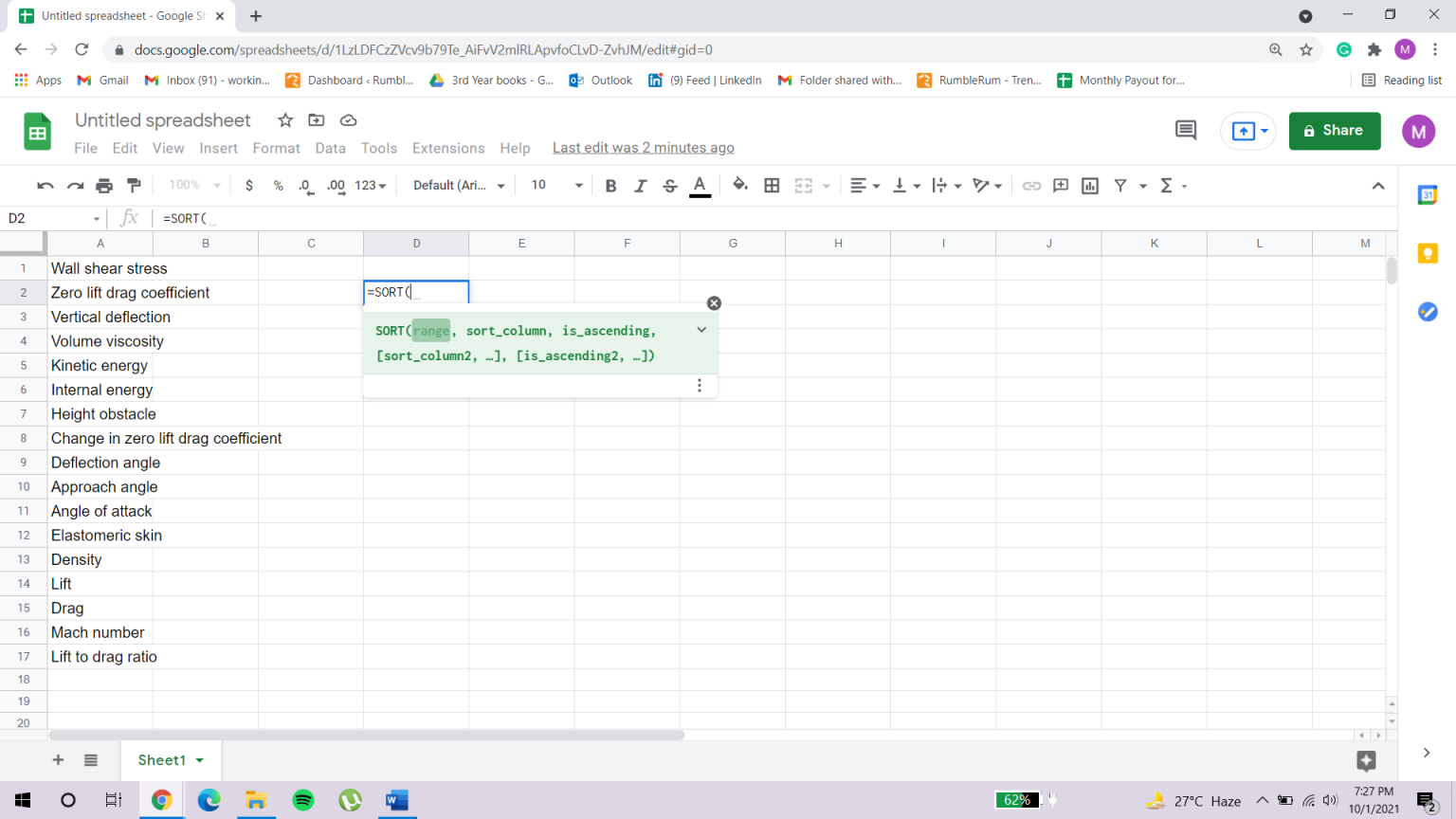The width and height of the screenshot is (1456, 819).
Task: Toggle bold formatting
Action: point(610,185)
